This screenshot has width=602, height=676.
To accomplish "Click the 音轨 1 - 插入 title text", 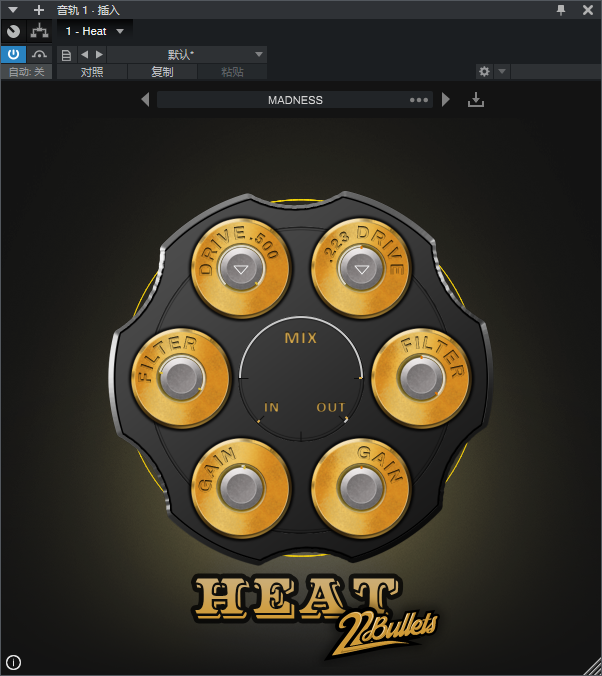I will pyautogui.click(x=88, y=9).
